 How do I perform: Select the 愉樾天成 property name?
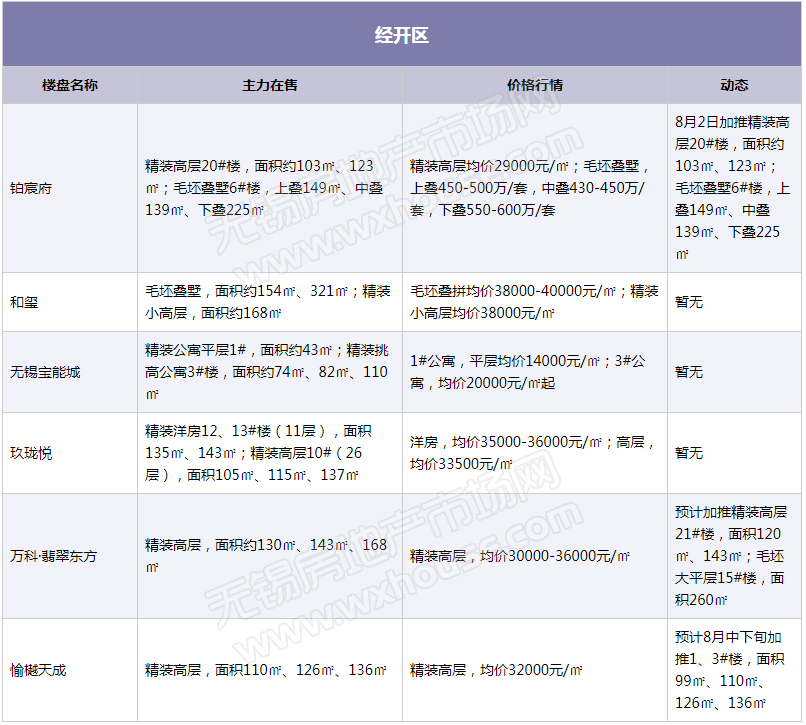pyautogui.click(x=38, y=670)
